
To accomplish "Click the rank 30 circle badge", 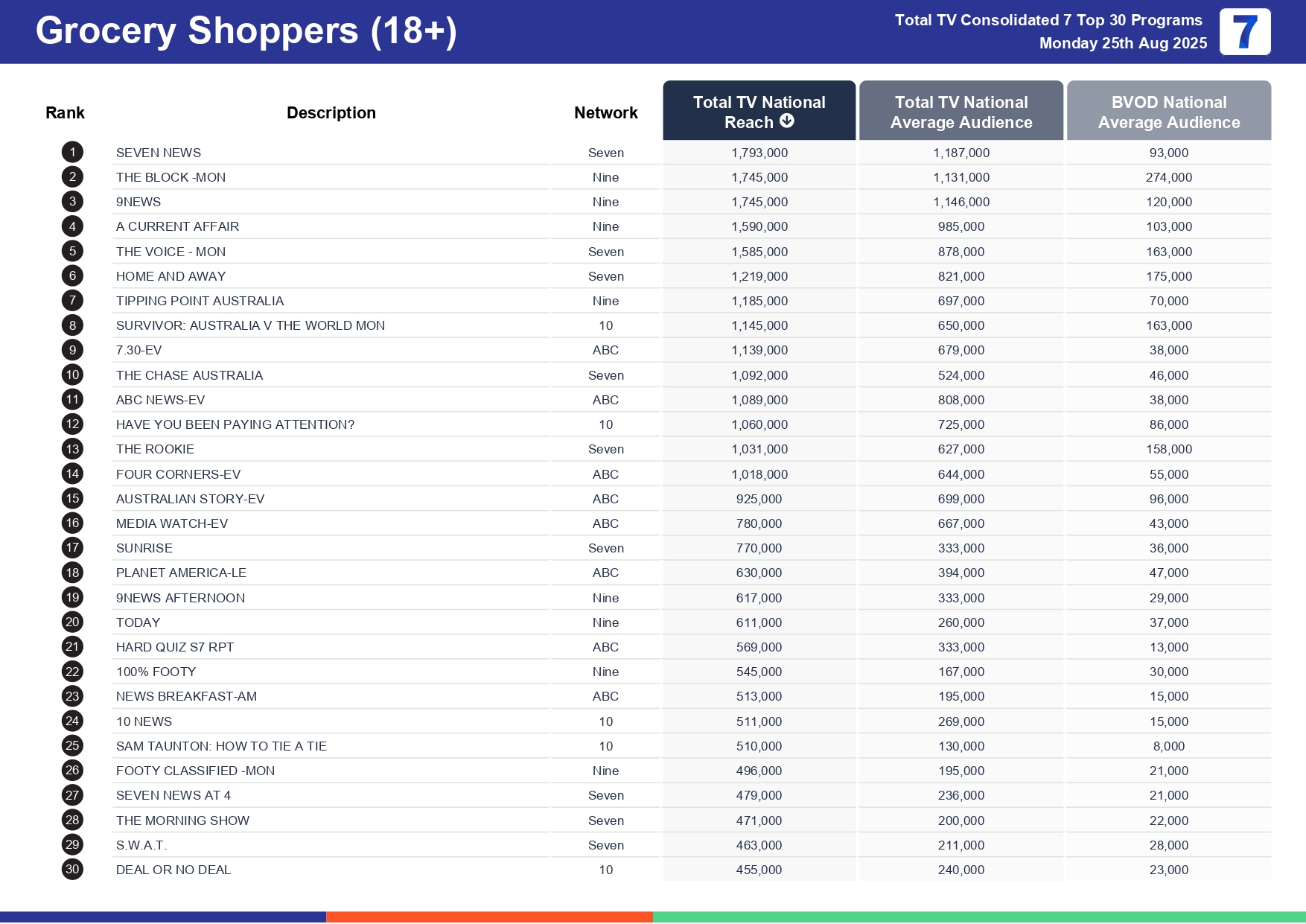I will 72,870.
